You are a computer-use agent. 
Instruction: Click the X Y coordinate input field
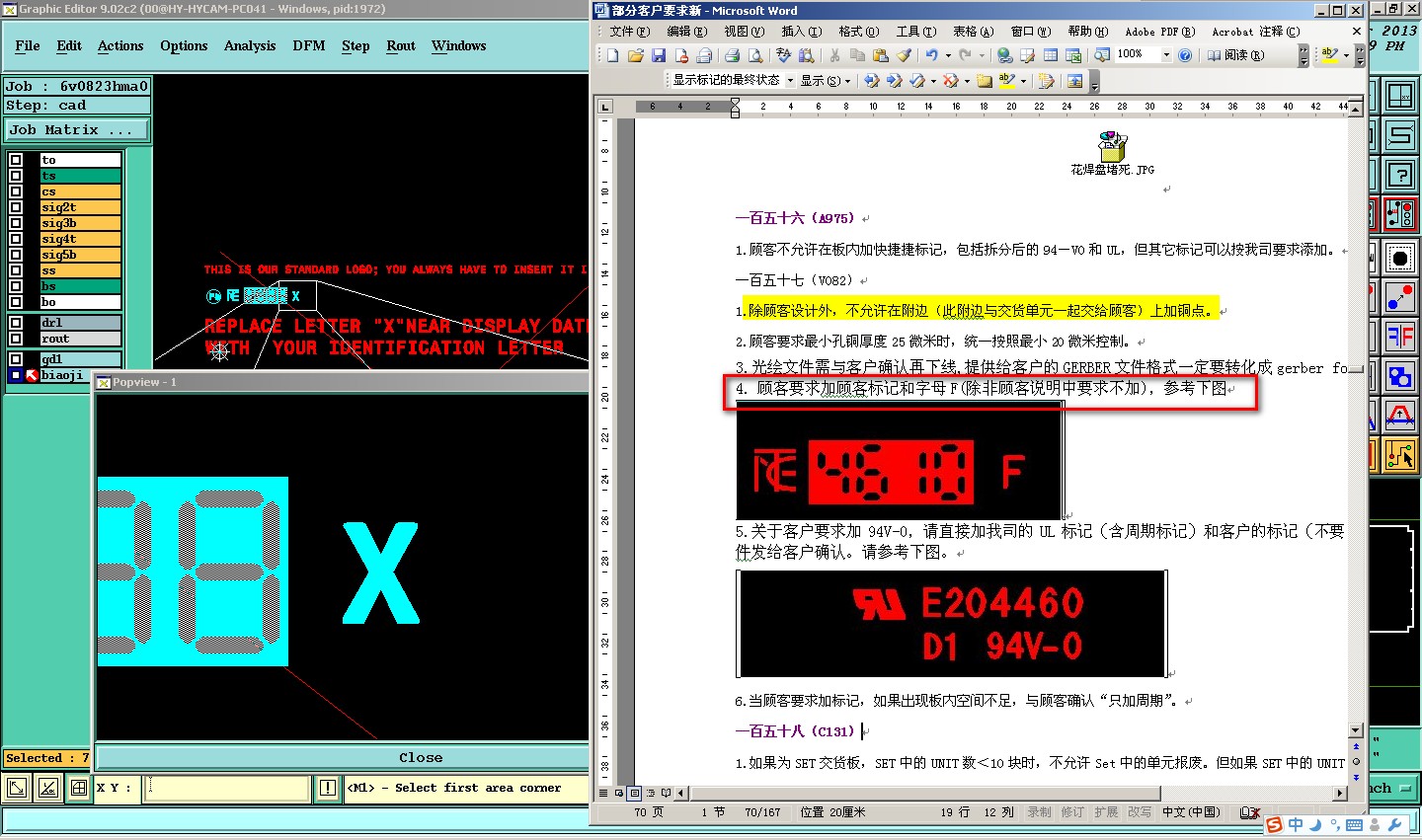(x=228, y=788)
